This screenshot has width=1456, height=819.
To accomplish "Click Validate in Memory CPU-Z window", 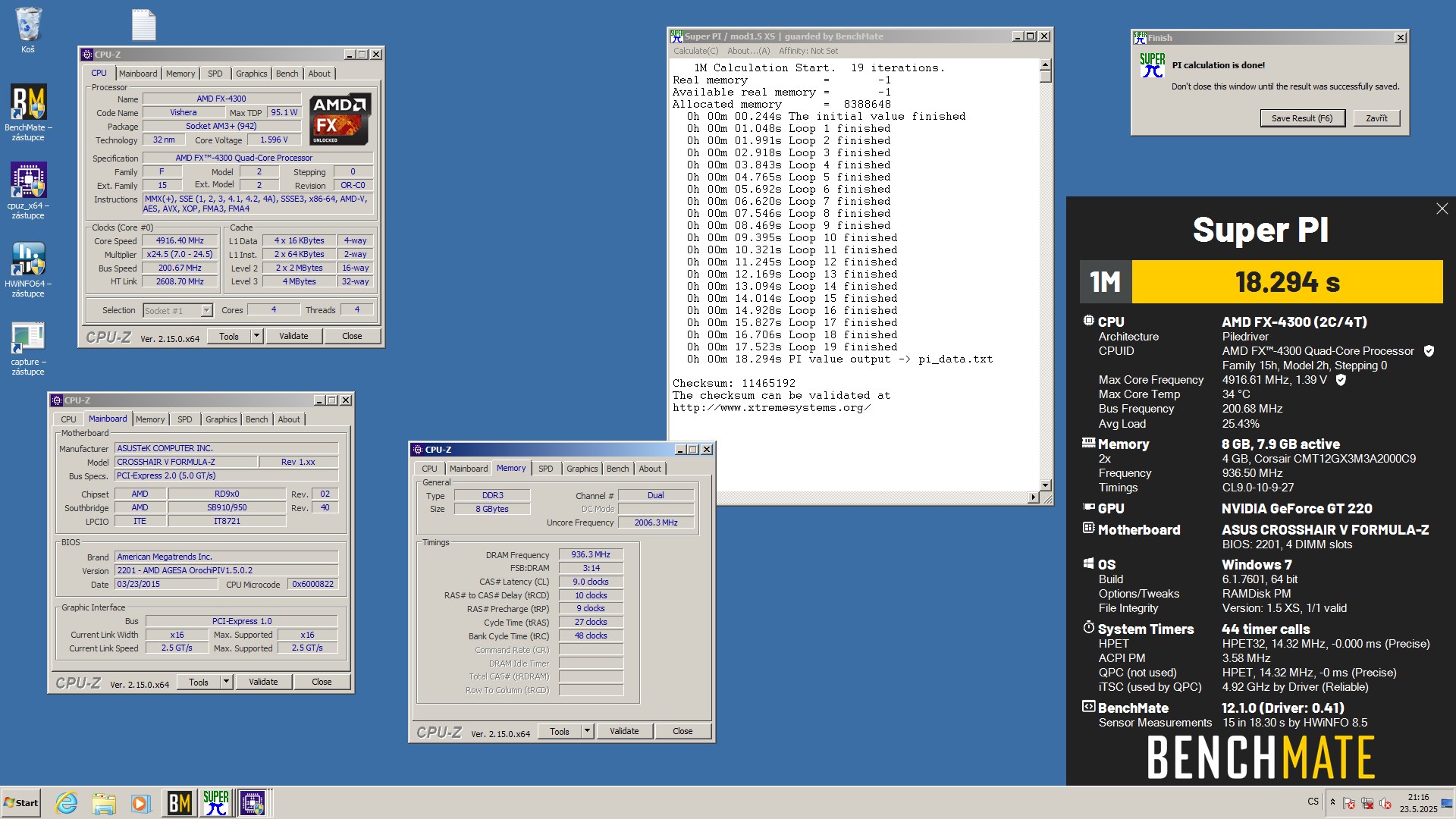I will 624,731.
